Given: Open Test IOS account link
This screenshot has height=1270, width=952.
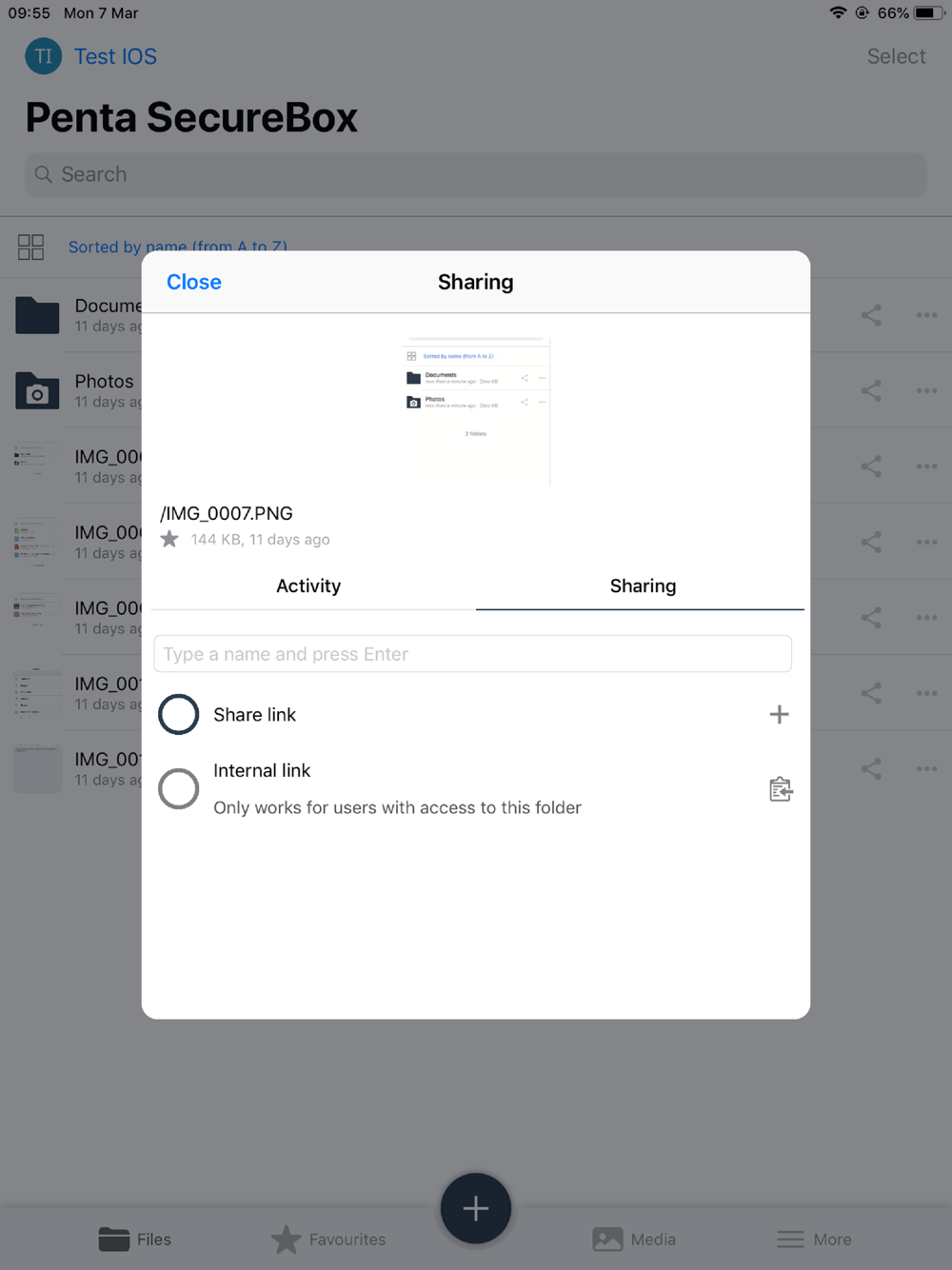Looking at the screenshot, I should (115, 56).
